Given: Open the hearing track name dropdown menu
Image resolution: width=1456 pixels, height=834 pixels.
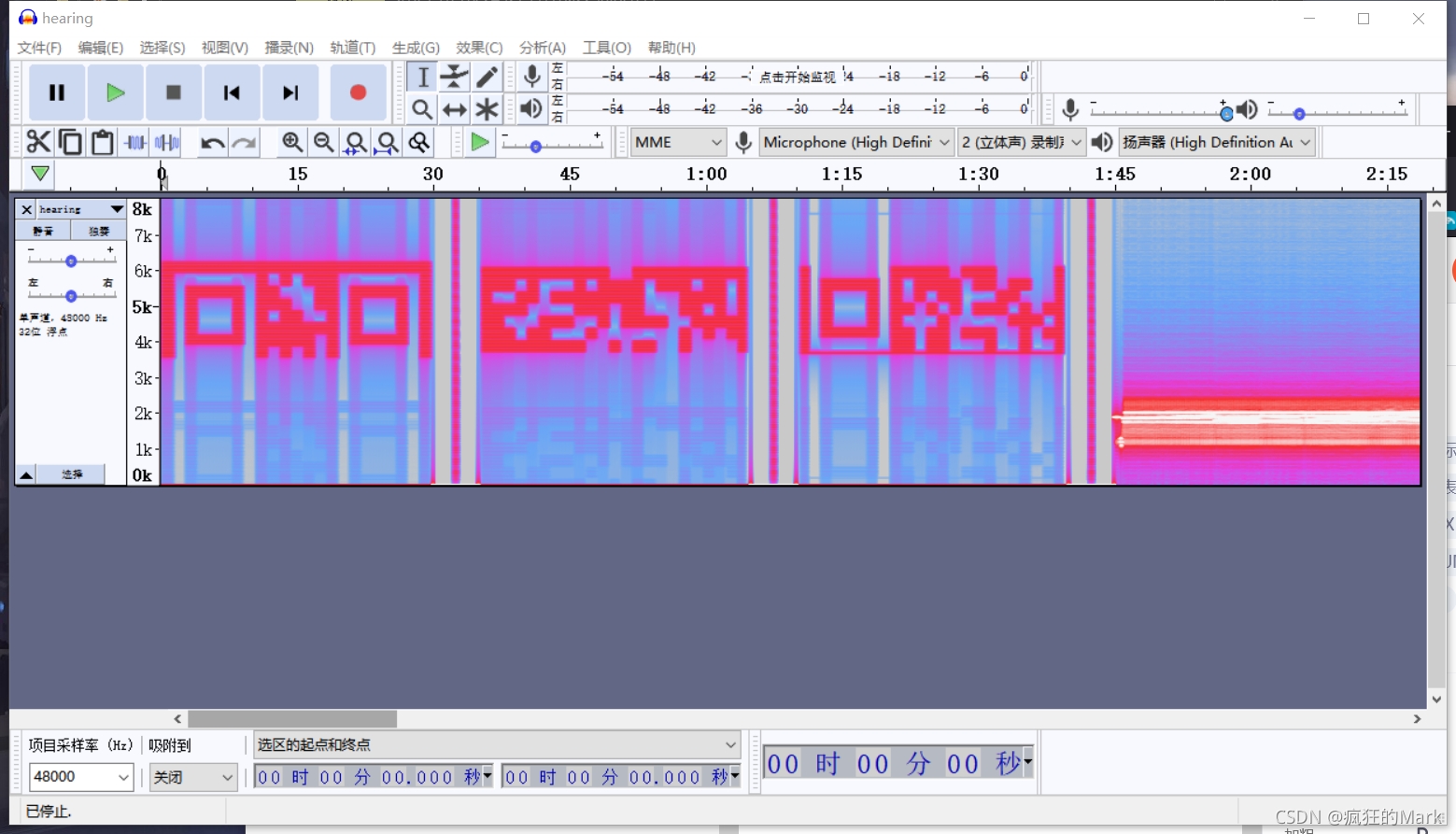Looking at the screenshot, I should click(81, 209).
